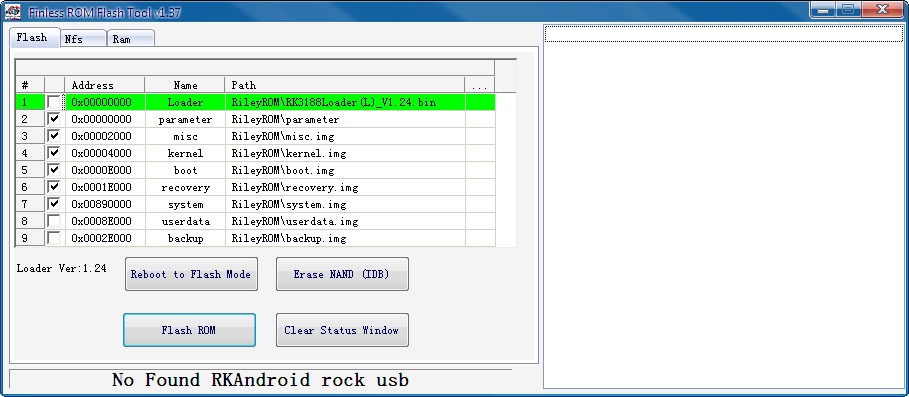
Task: Clear the status window
Action: coord(342,330)
